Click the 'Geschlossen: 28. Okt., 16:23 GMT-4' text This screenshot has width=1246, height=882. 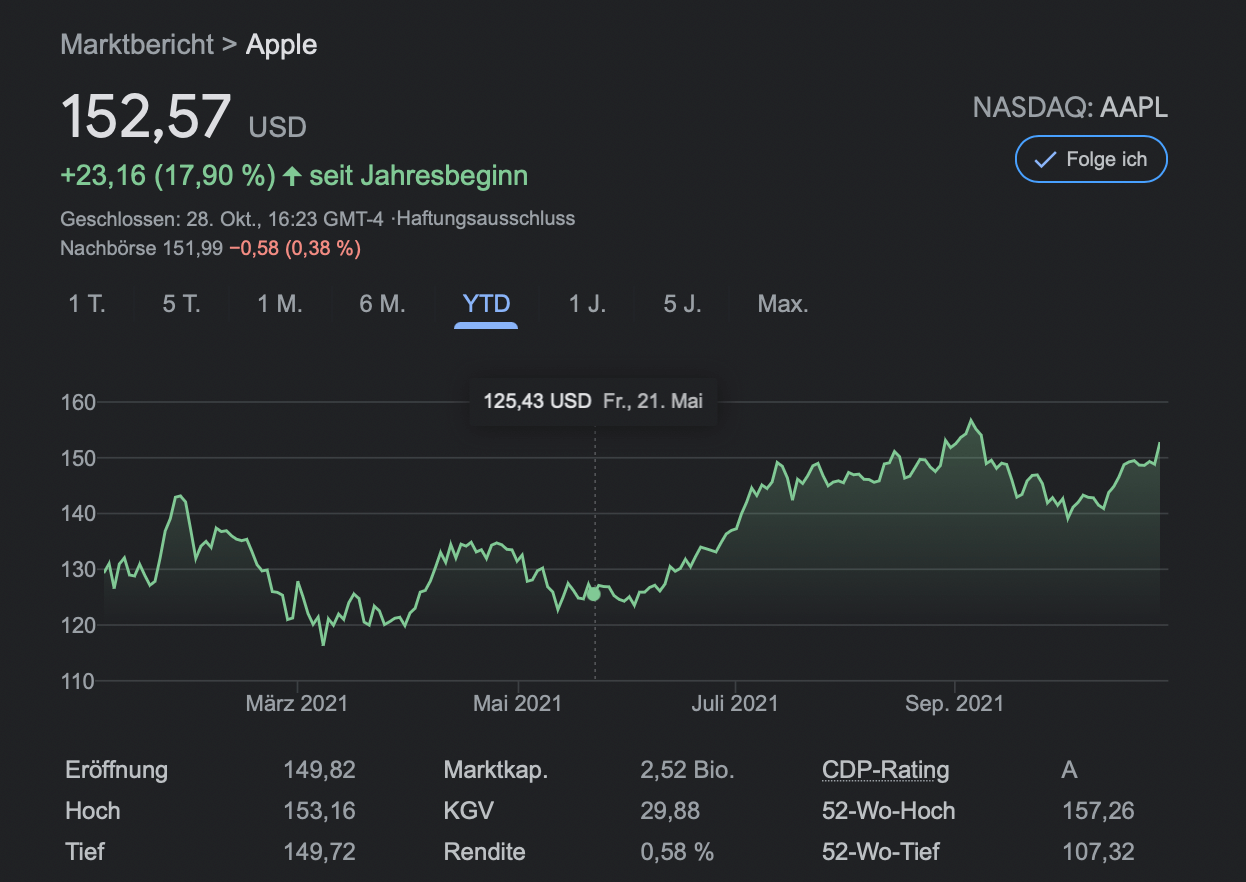coord(222,218)
